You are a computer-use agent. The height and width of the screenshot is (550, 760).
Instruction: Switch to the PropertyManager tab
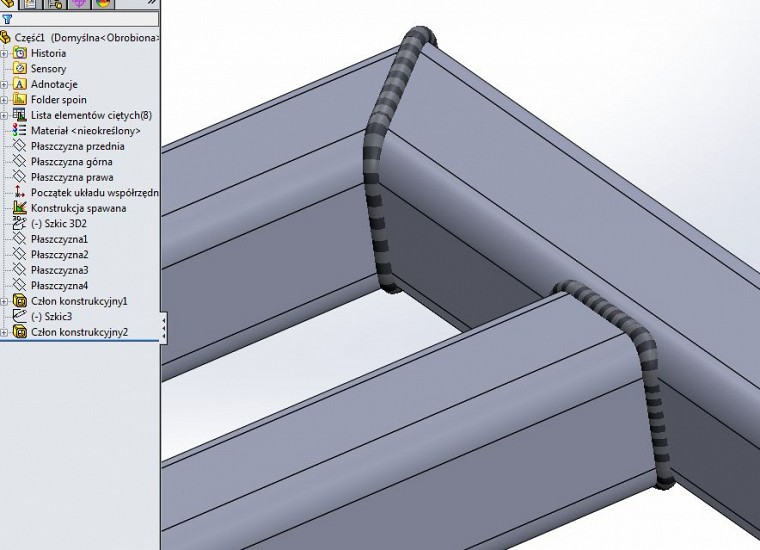[31, 4]
